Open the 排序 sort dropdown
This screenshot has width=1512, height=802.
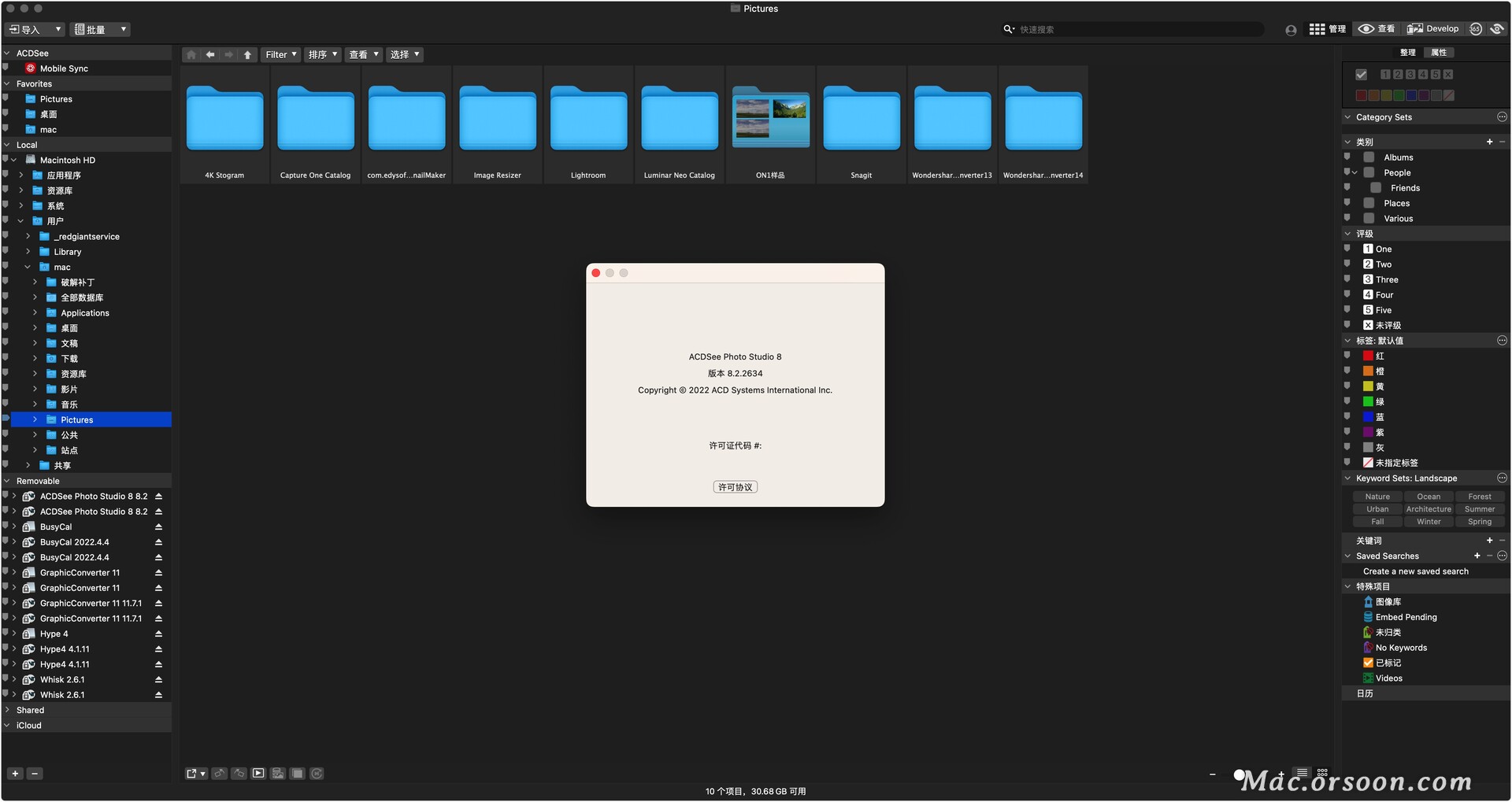click(323, 55)
